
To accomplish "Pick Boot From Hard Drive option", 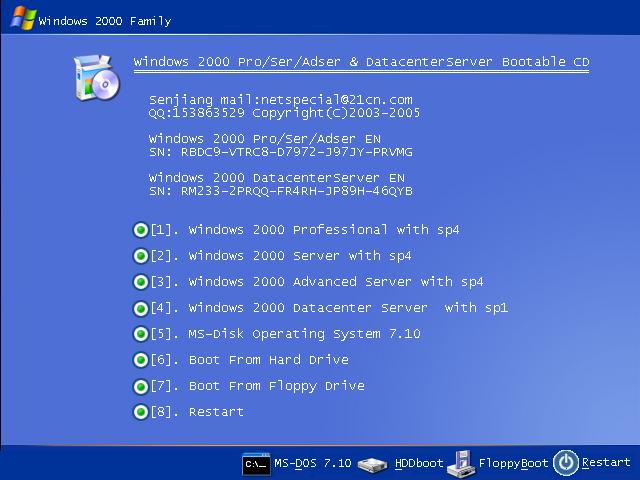I will pyautogui.click(x=249, y=360).
